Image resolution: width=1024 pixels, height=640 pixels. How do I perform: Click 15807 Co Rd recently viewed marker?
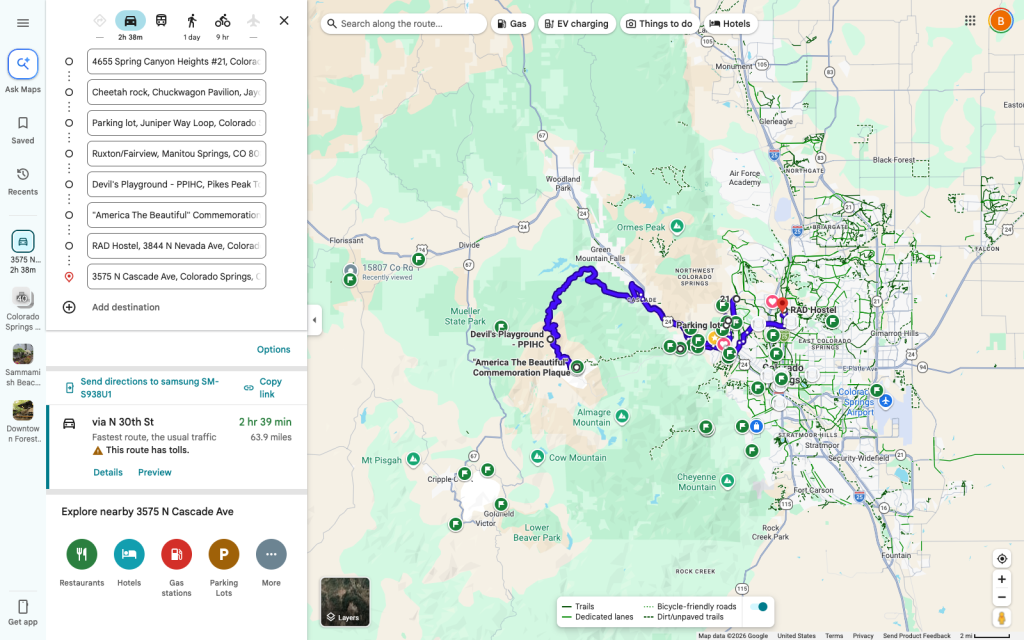350,270
